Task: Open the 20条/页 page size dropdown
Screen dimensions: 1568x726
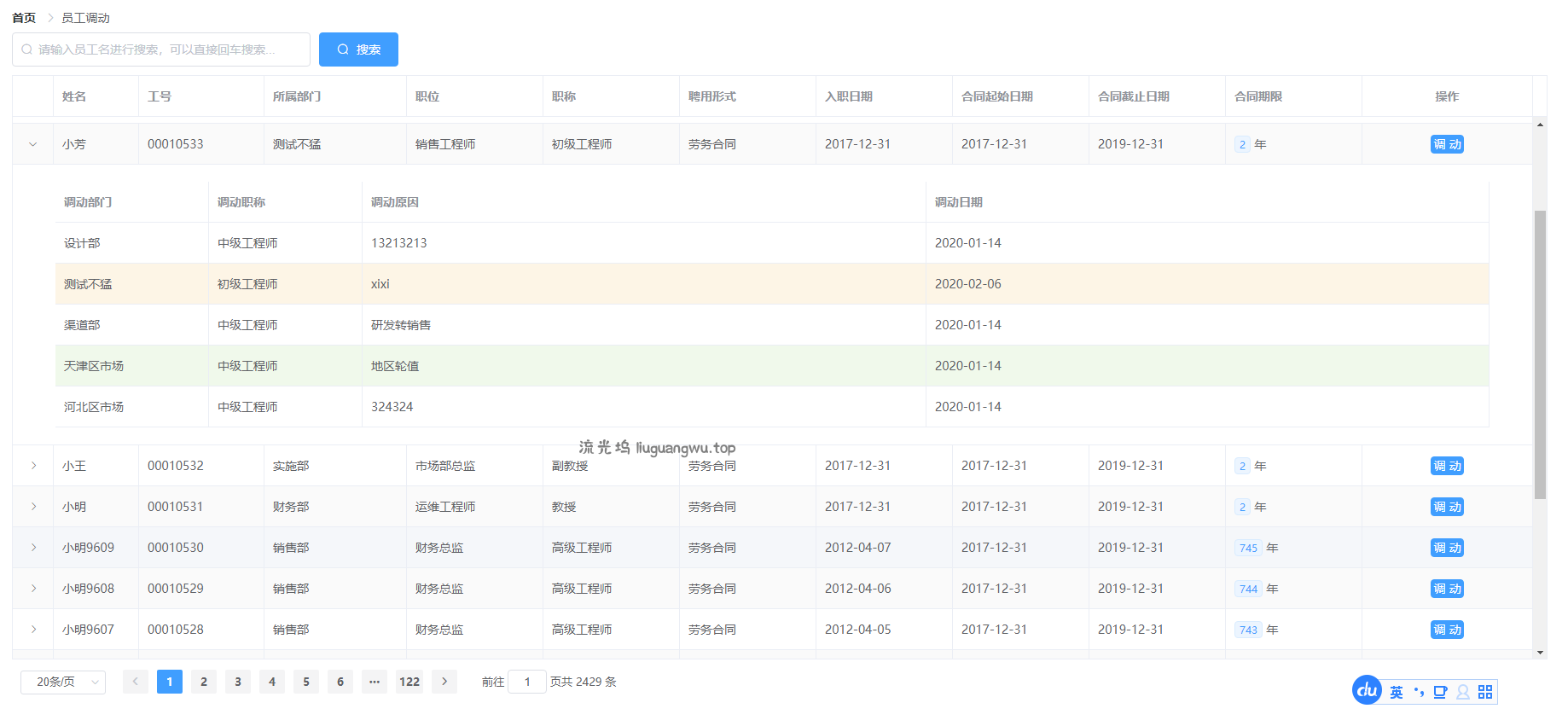Action: [63, 682]
